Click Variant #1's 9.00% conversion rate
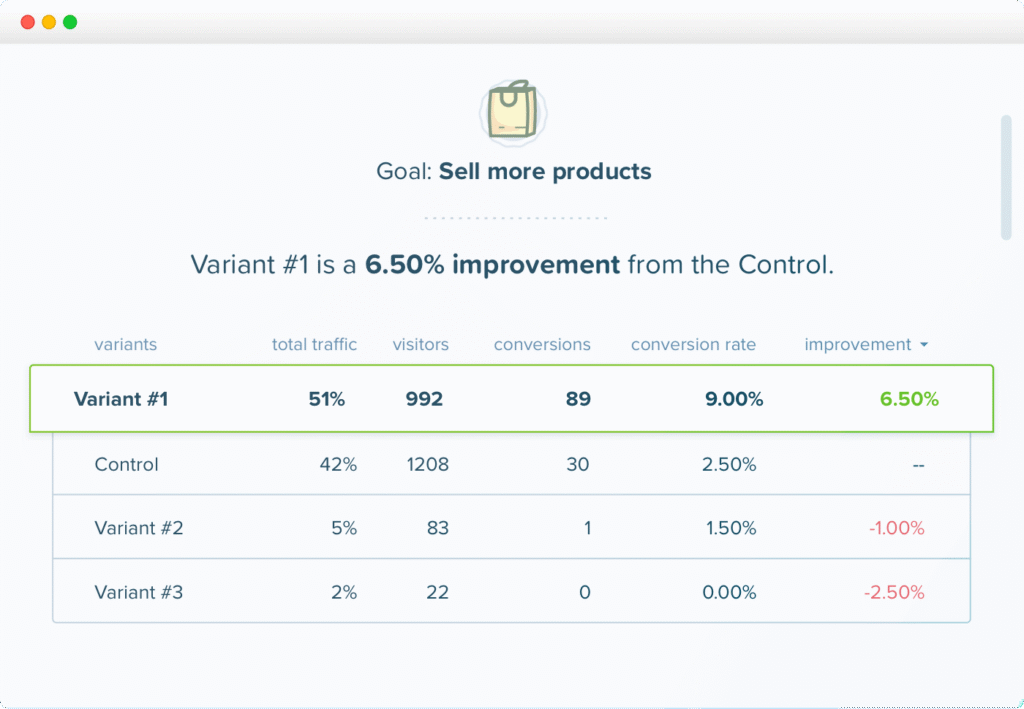 [733, 398]
